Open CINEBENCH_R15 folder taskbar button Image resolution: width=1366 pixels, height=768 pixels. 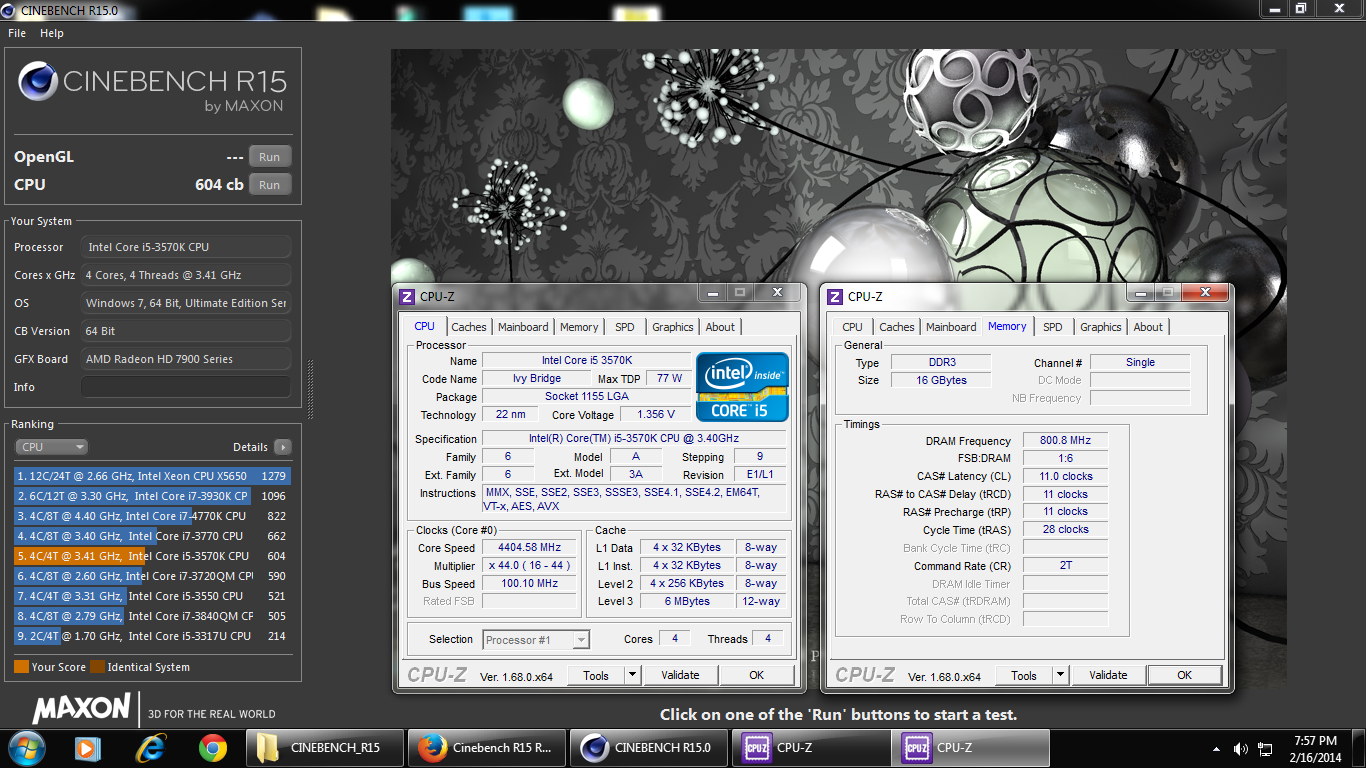click(325, 748)
